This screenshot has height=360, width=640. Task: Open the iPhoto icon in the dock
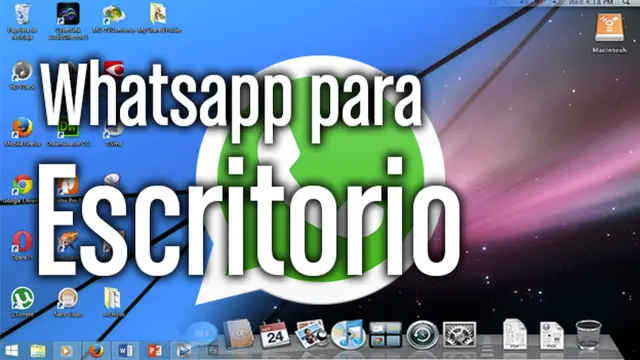pyautogui.click(x=311, y=334)
